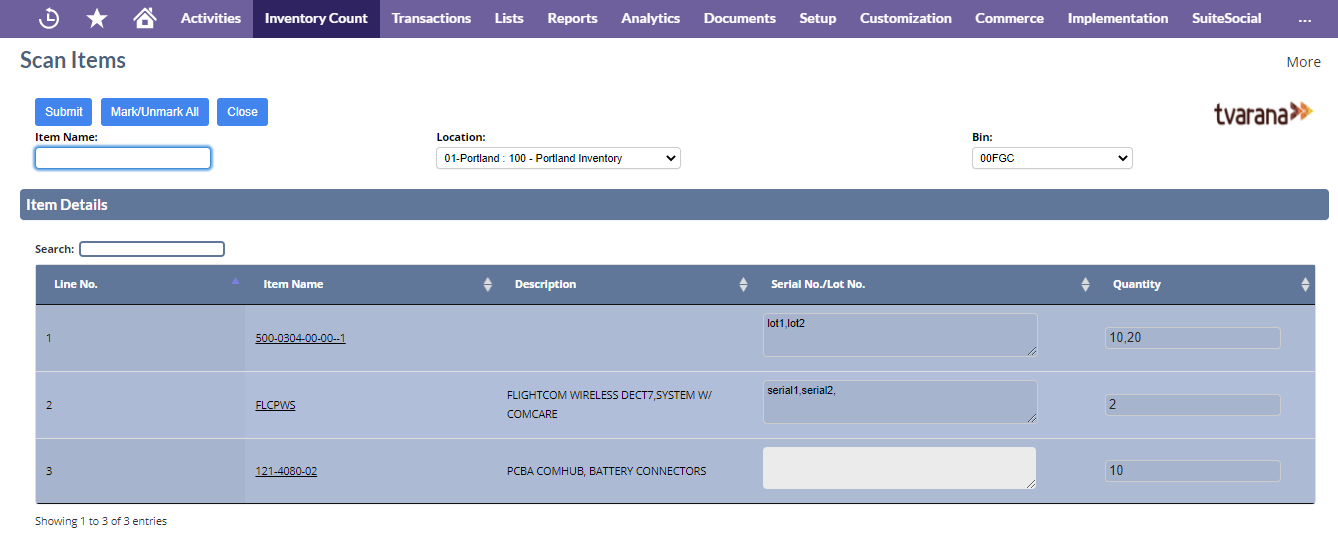Open the Bin dropdown showing 00FGC
The width and height of the screenshot is (1338, 543).
click(x=1052, y=158)
